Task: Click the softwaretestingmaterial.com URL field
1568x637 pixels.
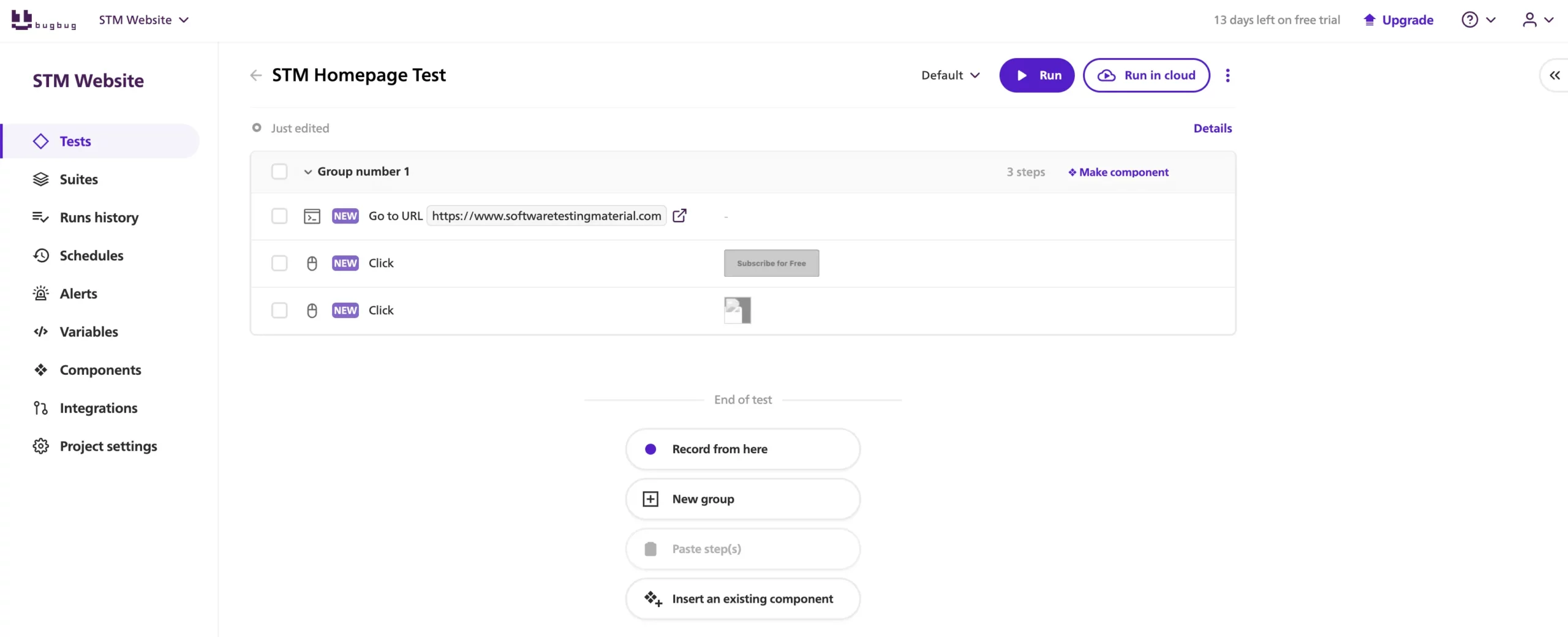Action: pos(546,216)
